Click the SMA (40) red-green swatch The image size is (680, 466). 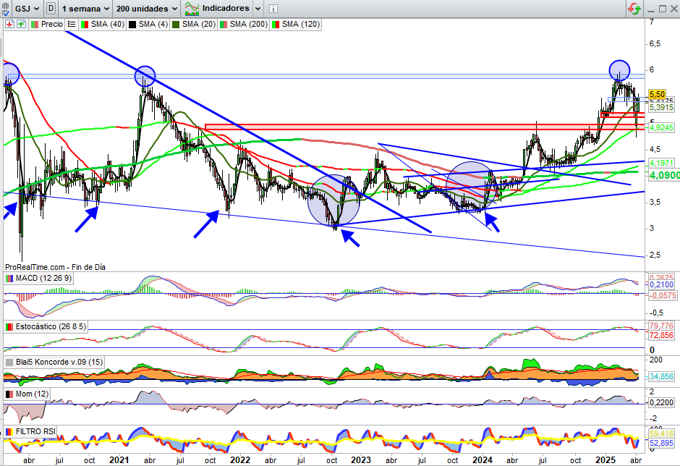(85, 24)
